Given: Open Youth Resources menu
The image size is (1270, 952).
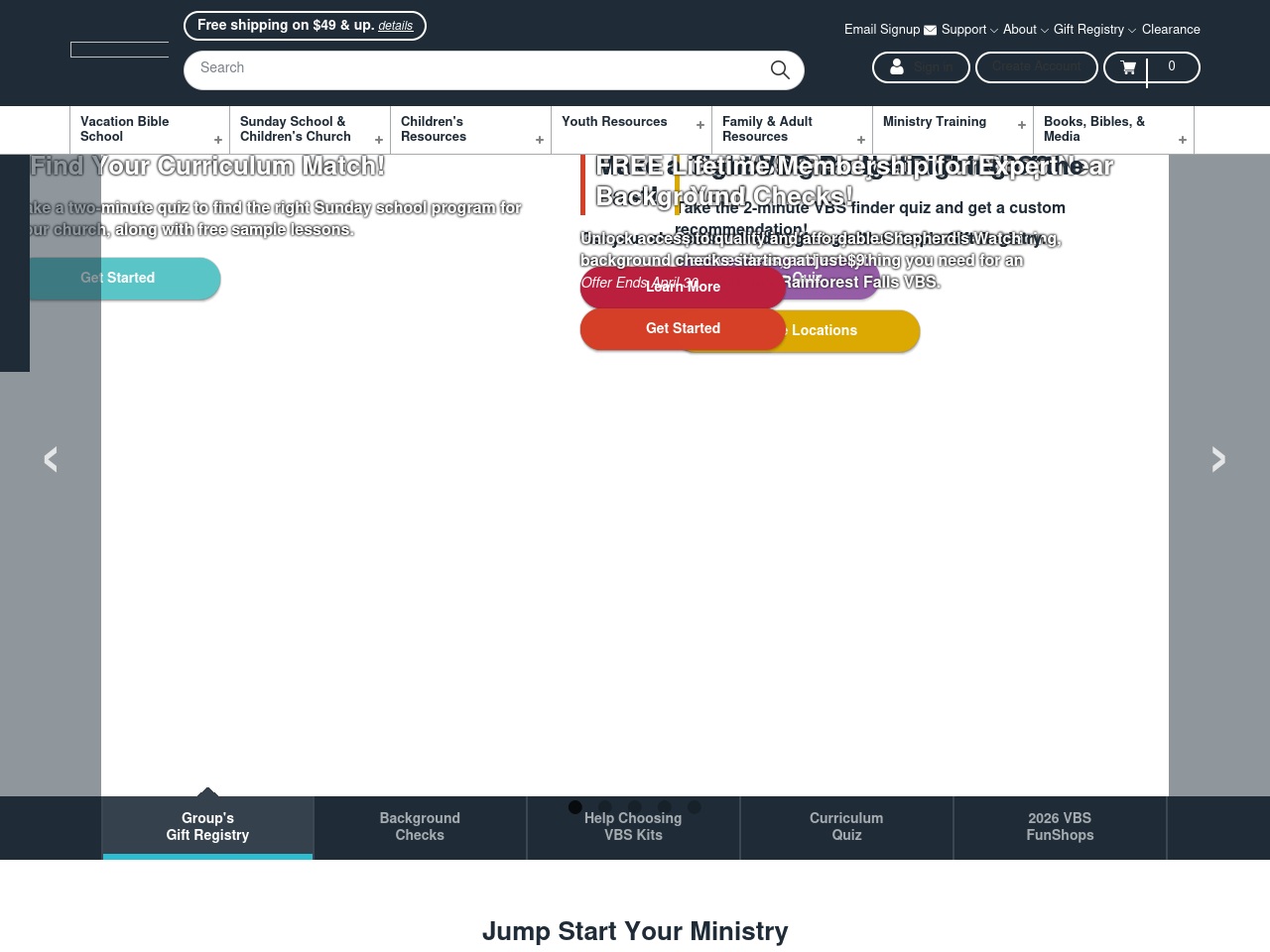Looking at the screenshot, I should (631, 130).
